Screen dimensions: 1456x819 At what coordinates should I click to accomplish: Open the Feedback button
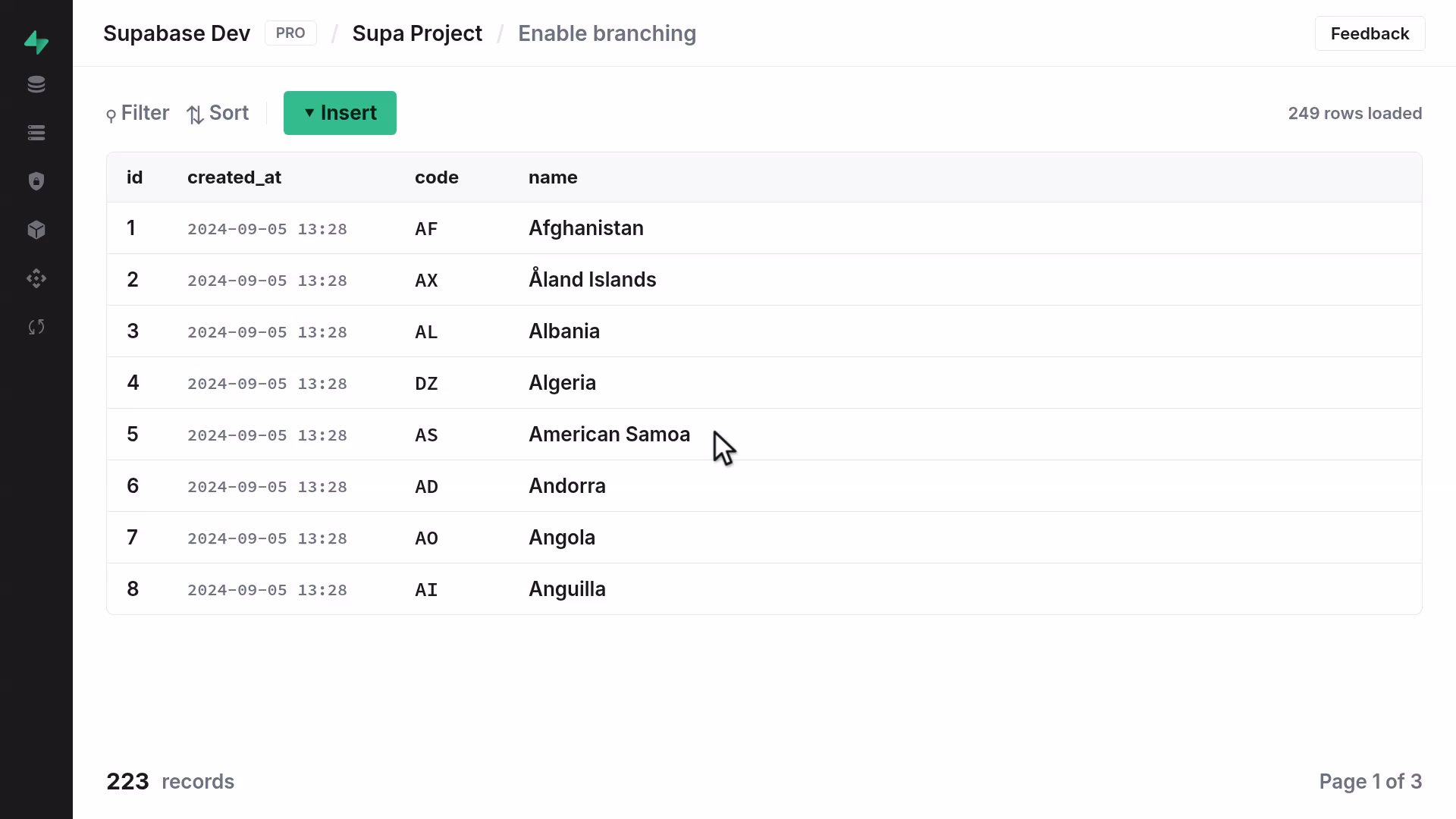[x=1370, y=33]
